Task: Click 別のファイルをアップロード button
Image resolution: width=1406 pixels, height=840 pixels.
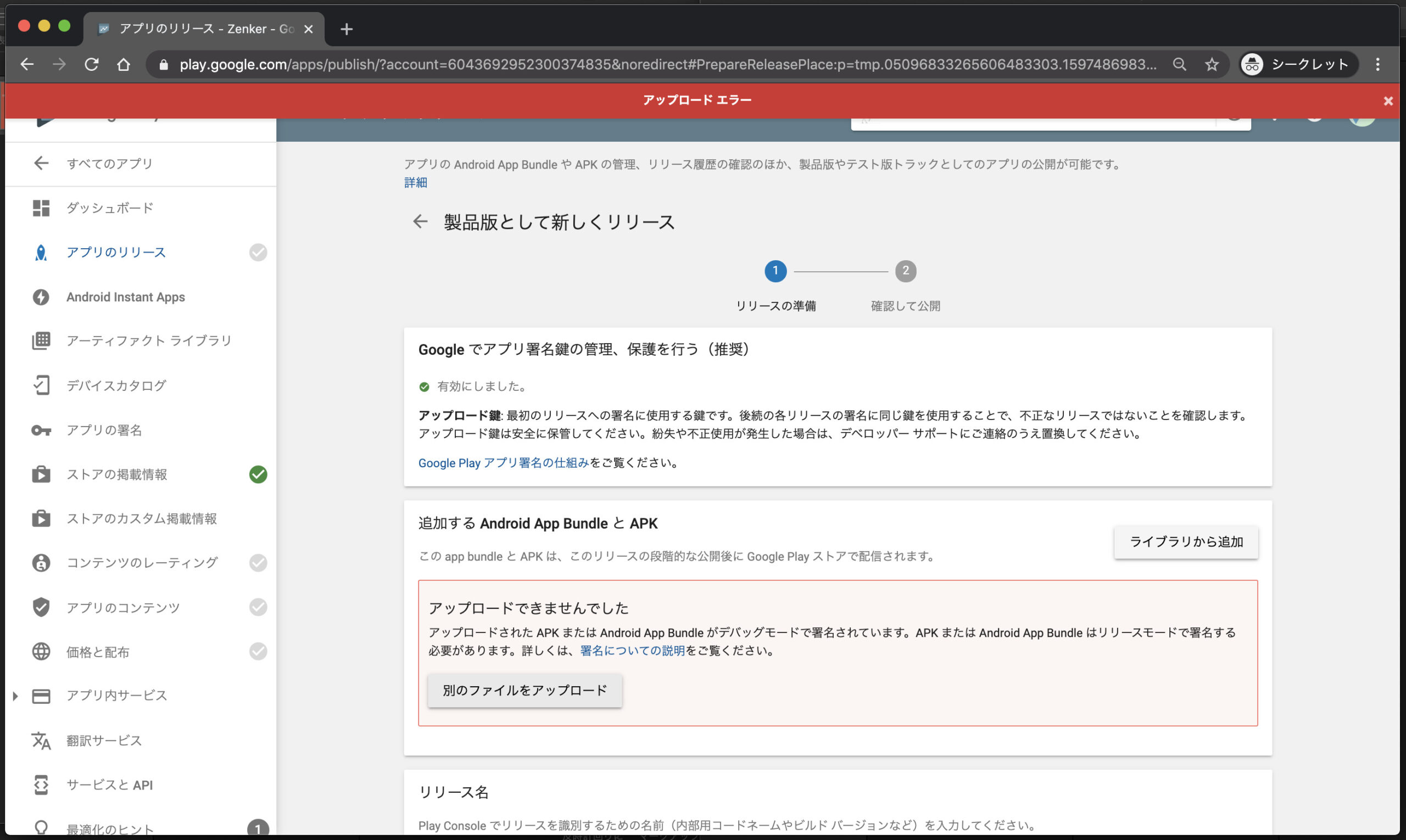Action: pyautogui.click(x=525, y=691)
